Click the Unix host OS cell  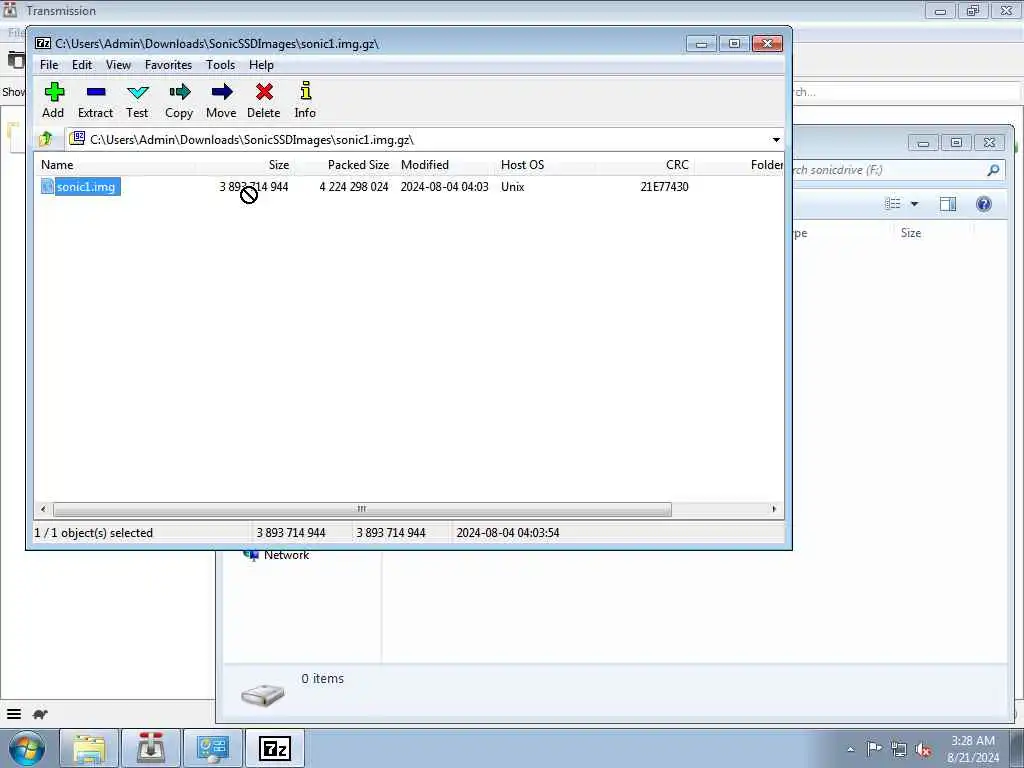(513, 187)
